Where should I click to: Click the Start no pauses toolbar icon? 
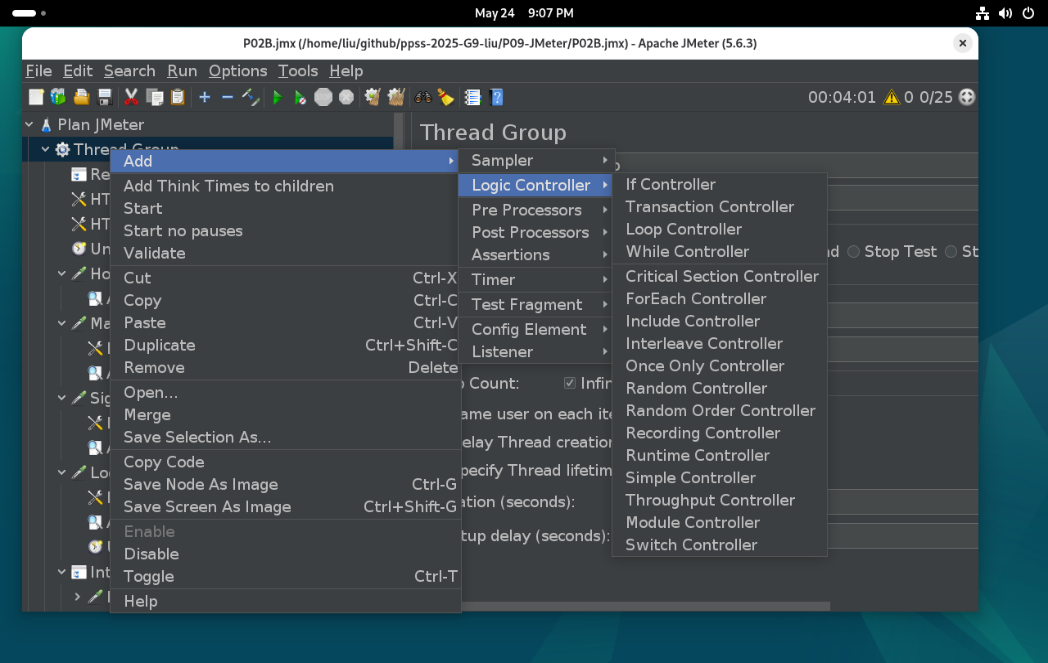(300, 98)
